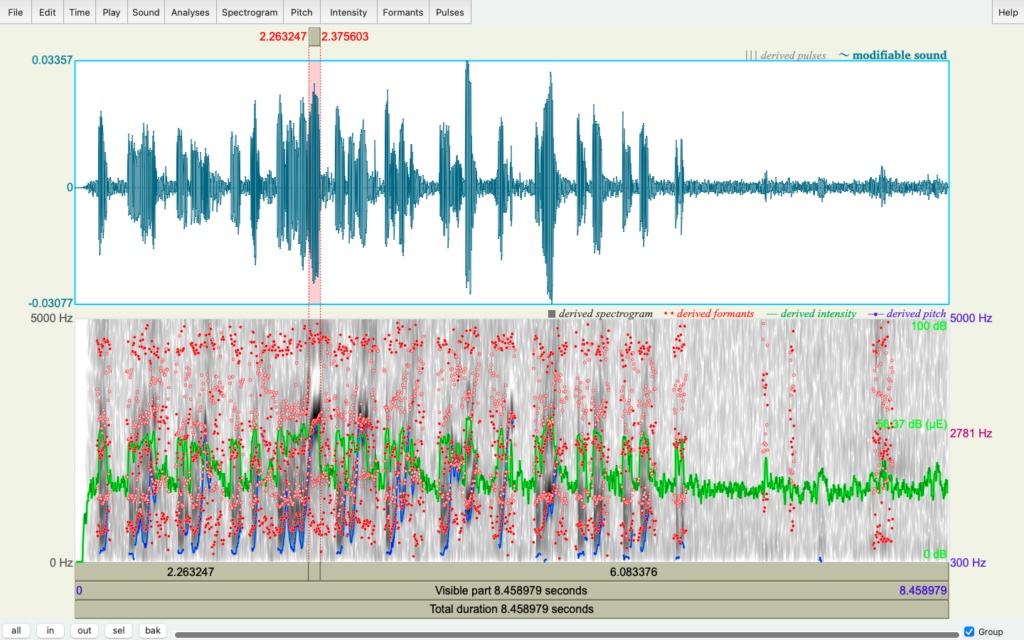Image resolution: width=1024 pixels, height=640 pixels.
Task: Click the 'derived intensity' legend label
Action: point(818,313)
